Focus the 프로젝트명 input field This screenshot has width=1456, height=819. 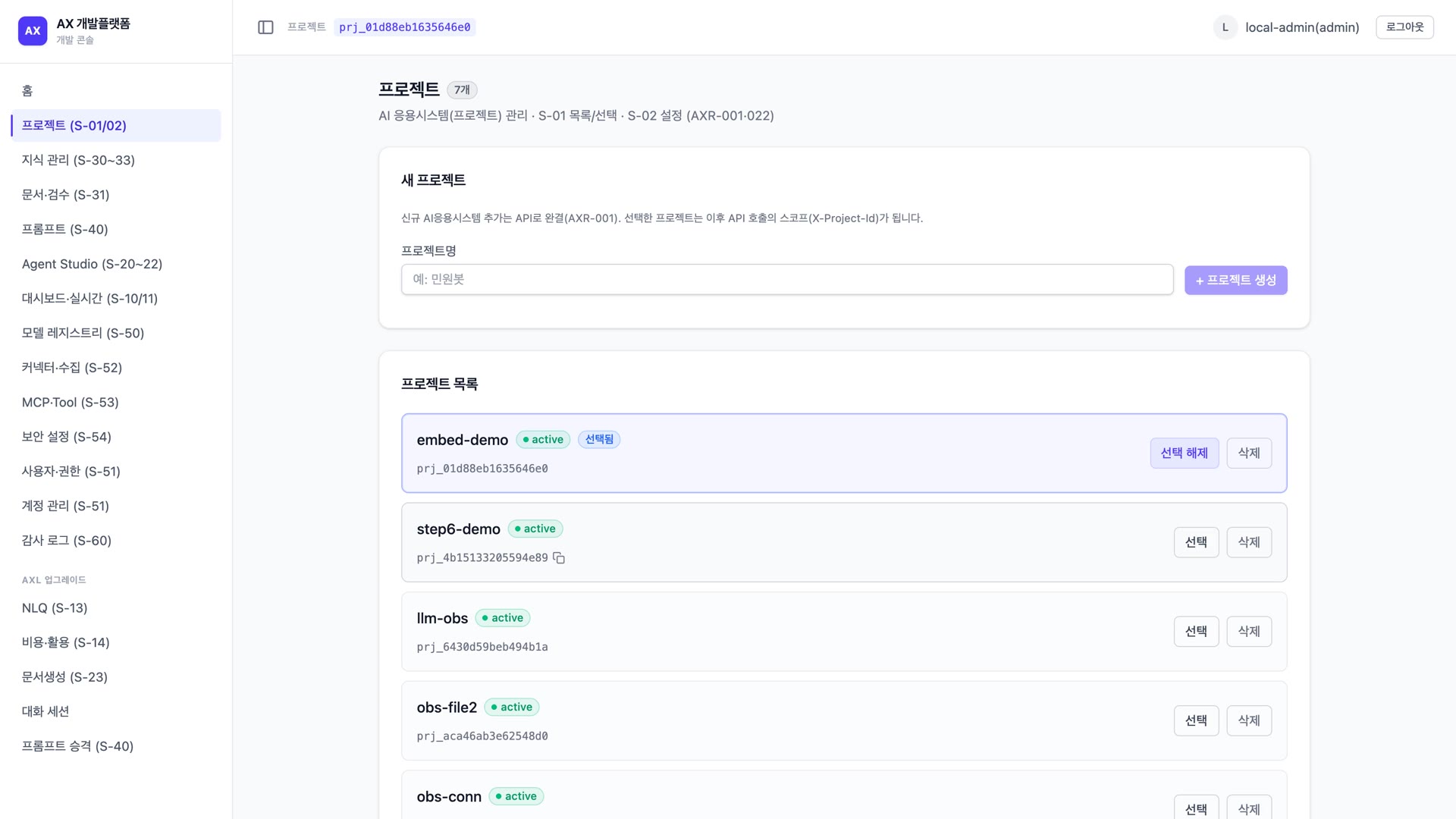(x=787, y=280)
